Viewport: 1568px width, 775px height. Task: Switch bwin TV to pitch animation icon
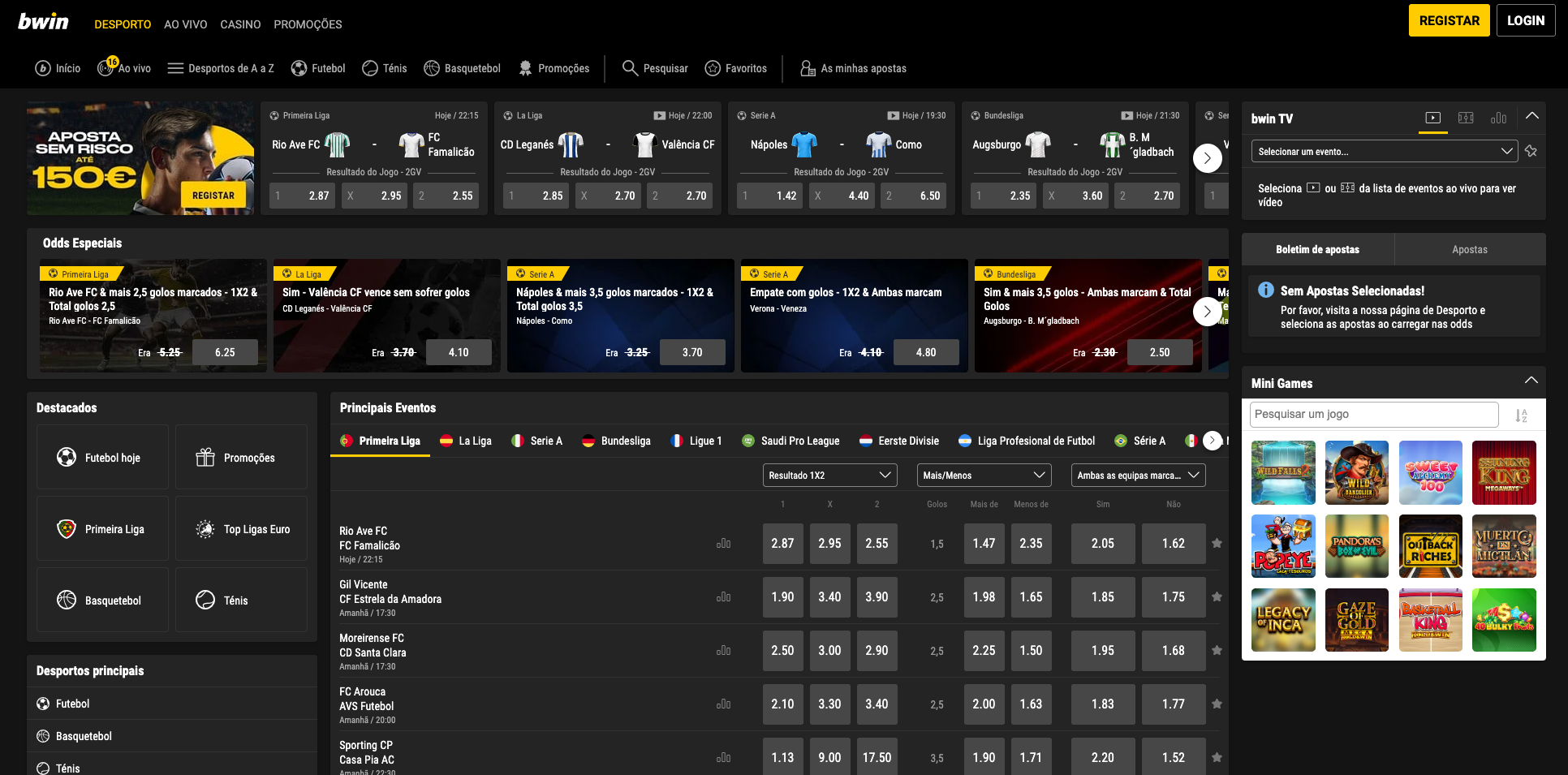point(1466,118)
